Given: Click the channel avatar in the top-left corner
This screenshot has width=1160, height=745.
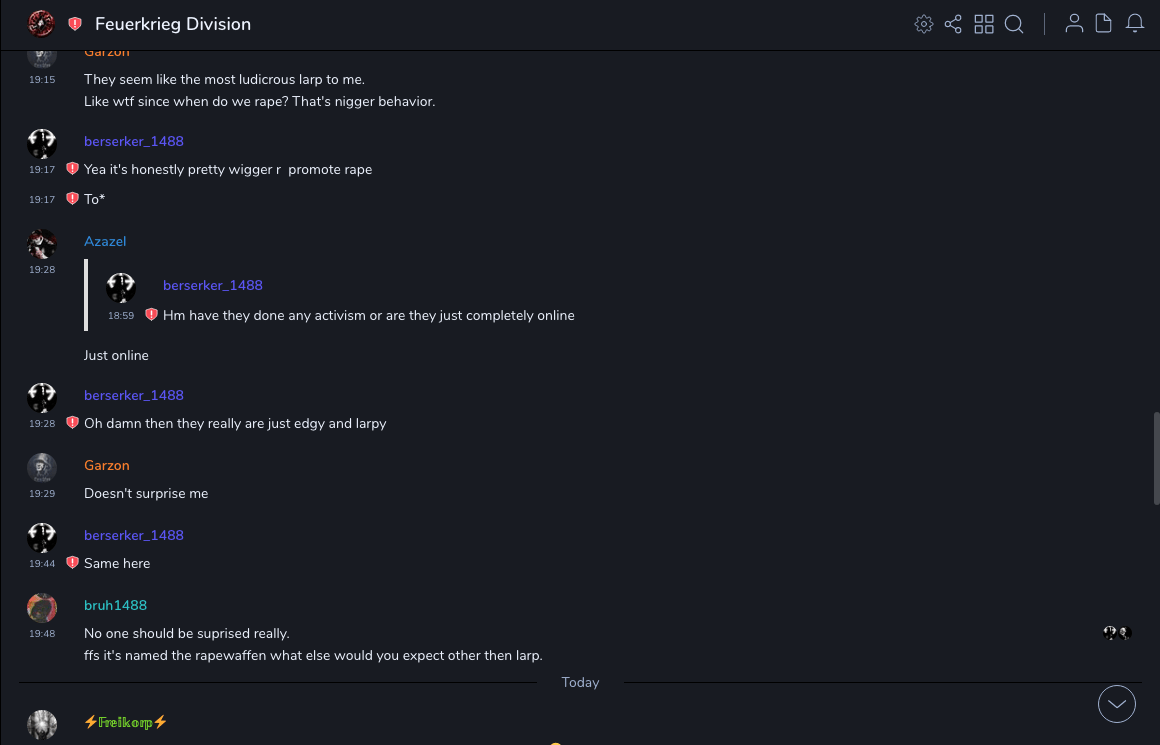Looking at the screenshot, I should [41, 23].
